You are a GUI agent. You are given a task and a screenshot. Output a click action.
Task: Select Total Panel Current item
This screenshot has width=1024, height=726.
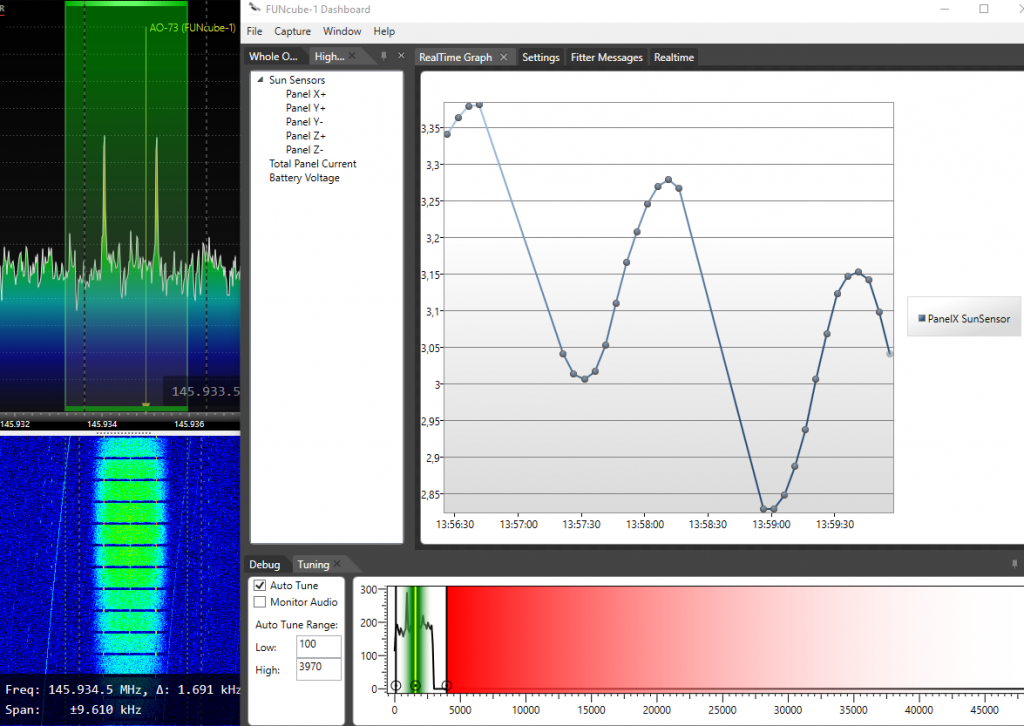[x=313, y=164]
